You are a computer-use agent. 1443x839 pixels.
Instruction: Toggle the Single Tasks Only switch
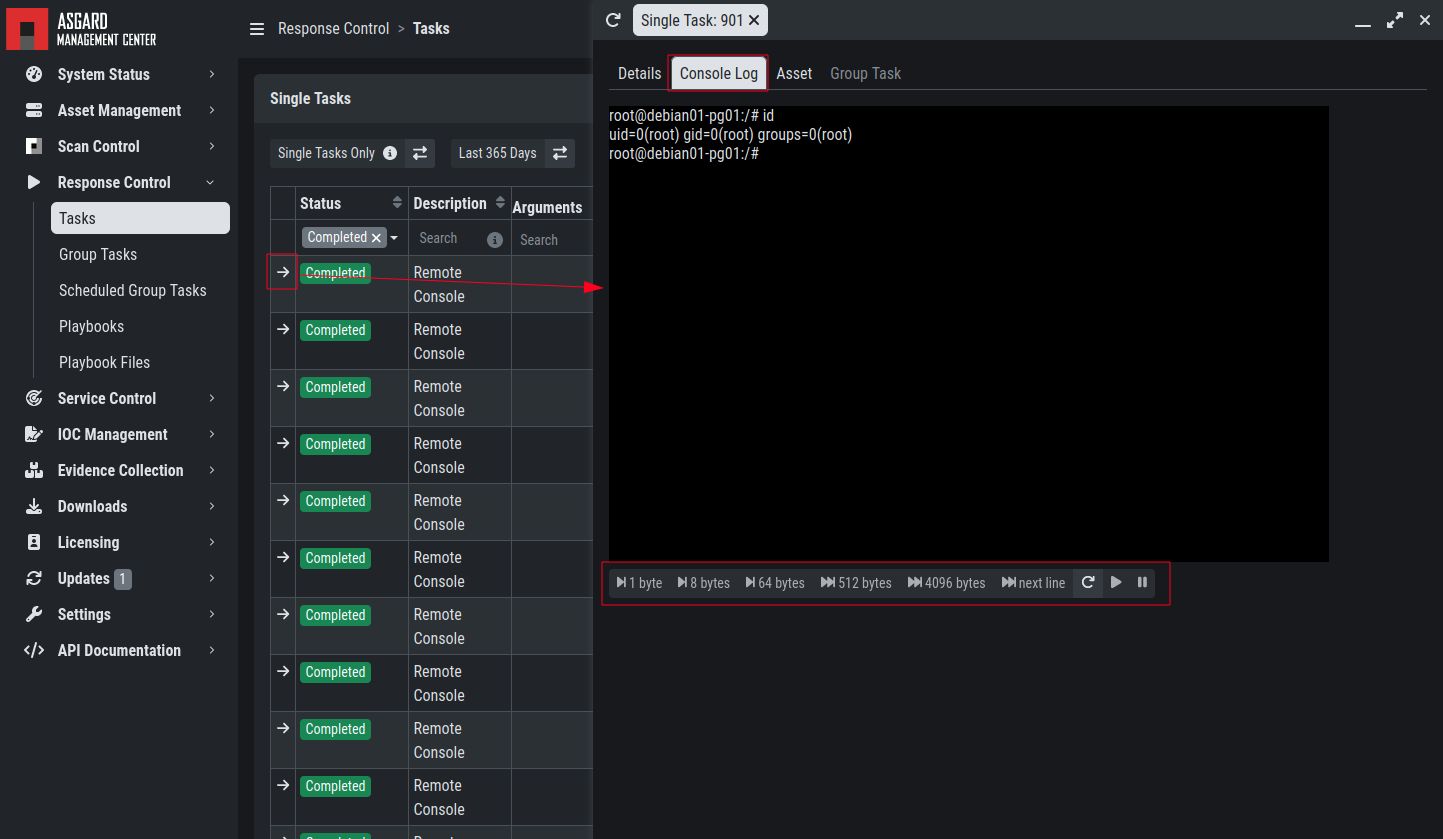point(420,153)
